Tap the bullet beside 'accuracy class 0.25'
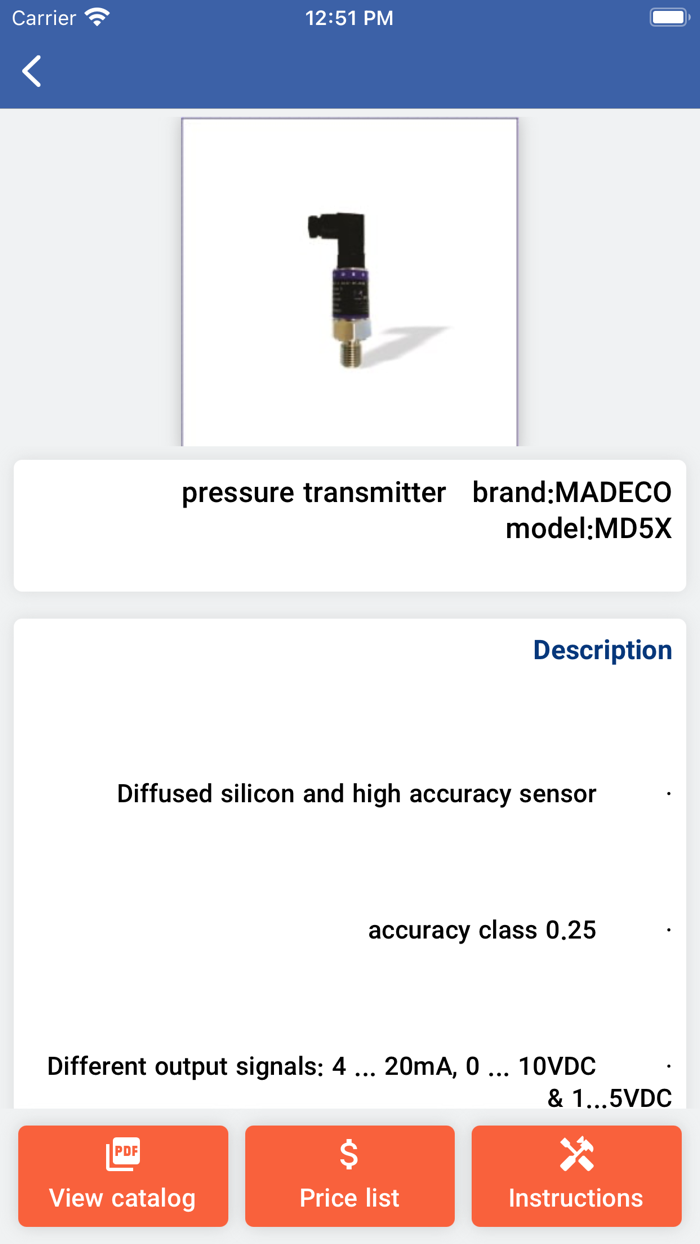Image resolution: width=700 pixels, height=1244 pixels. pyautogui.click(x=669, y=931)
